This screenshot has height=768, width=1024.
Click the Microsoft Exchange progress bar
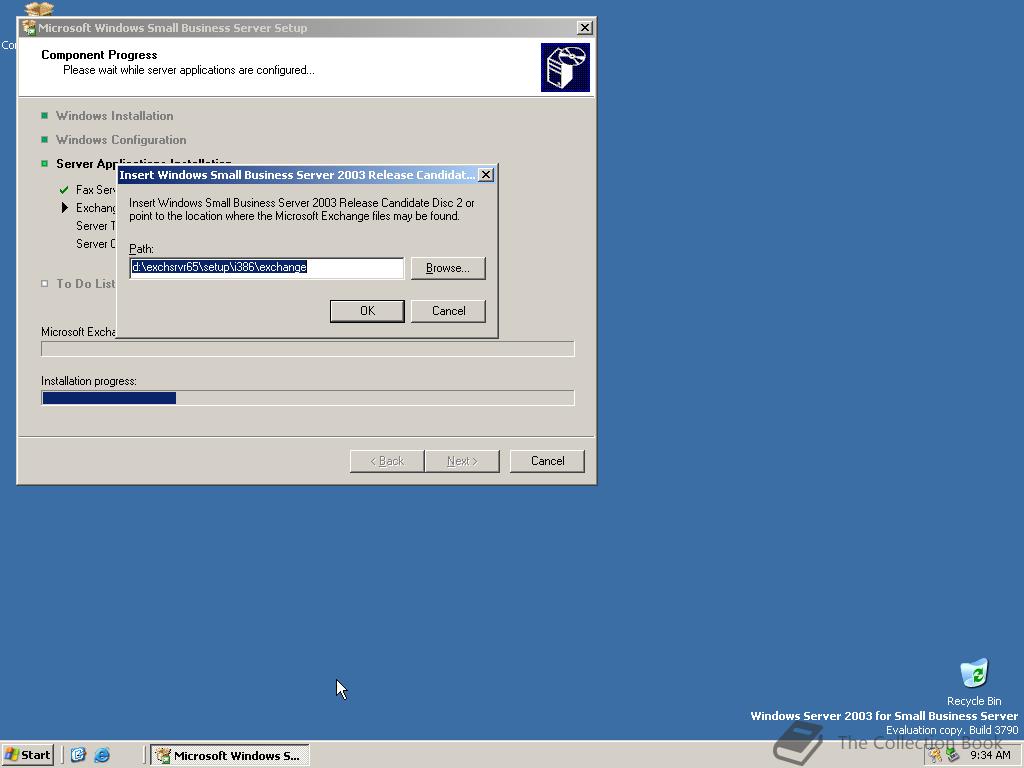pos(308,349)
